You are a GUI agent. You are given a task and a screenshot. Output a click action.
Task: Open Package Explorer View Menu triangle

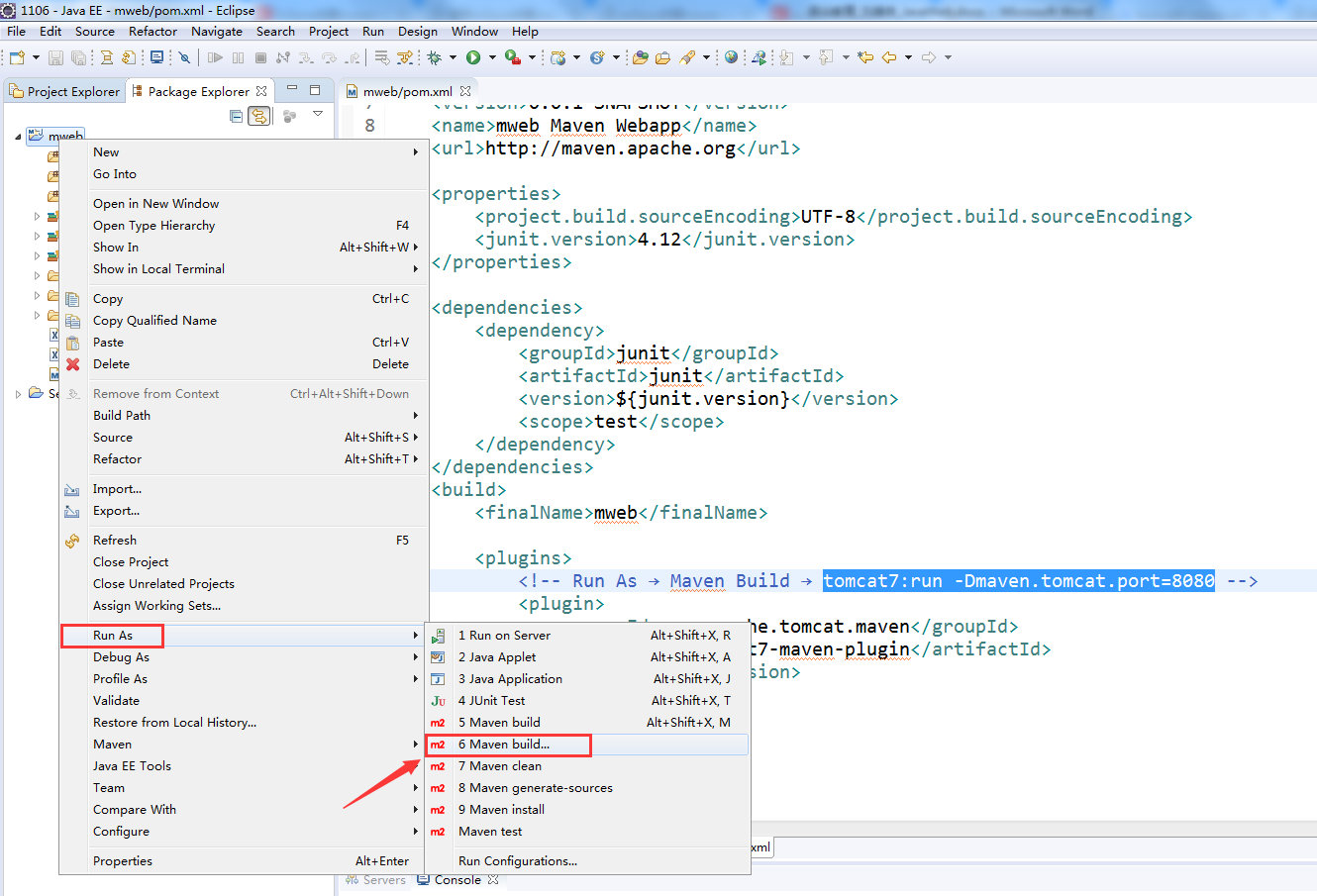318,114
